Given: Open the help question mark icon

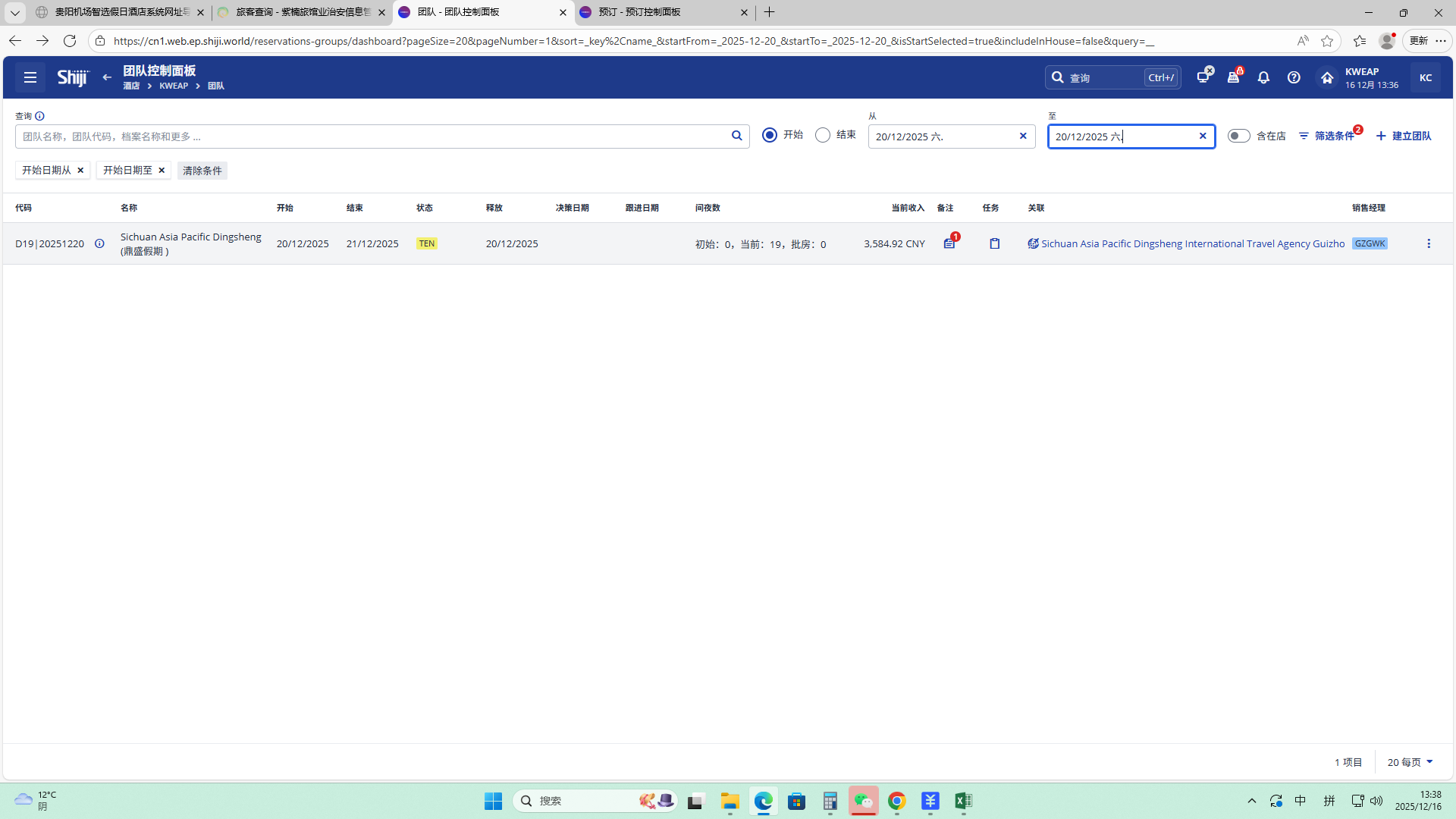Looking at the screenshot, I should tap(1294, 77).
